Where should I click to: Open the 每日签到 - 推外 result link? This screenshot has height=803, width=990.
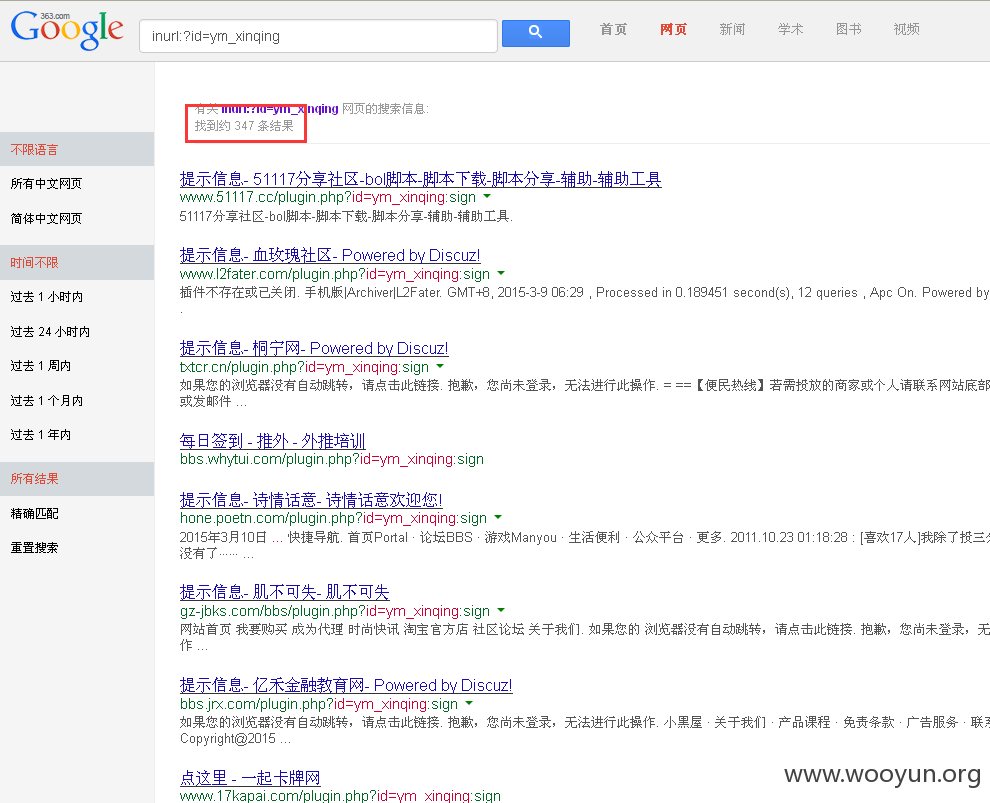[x=272, y=441]
